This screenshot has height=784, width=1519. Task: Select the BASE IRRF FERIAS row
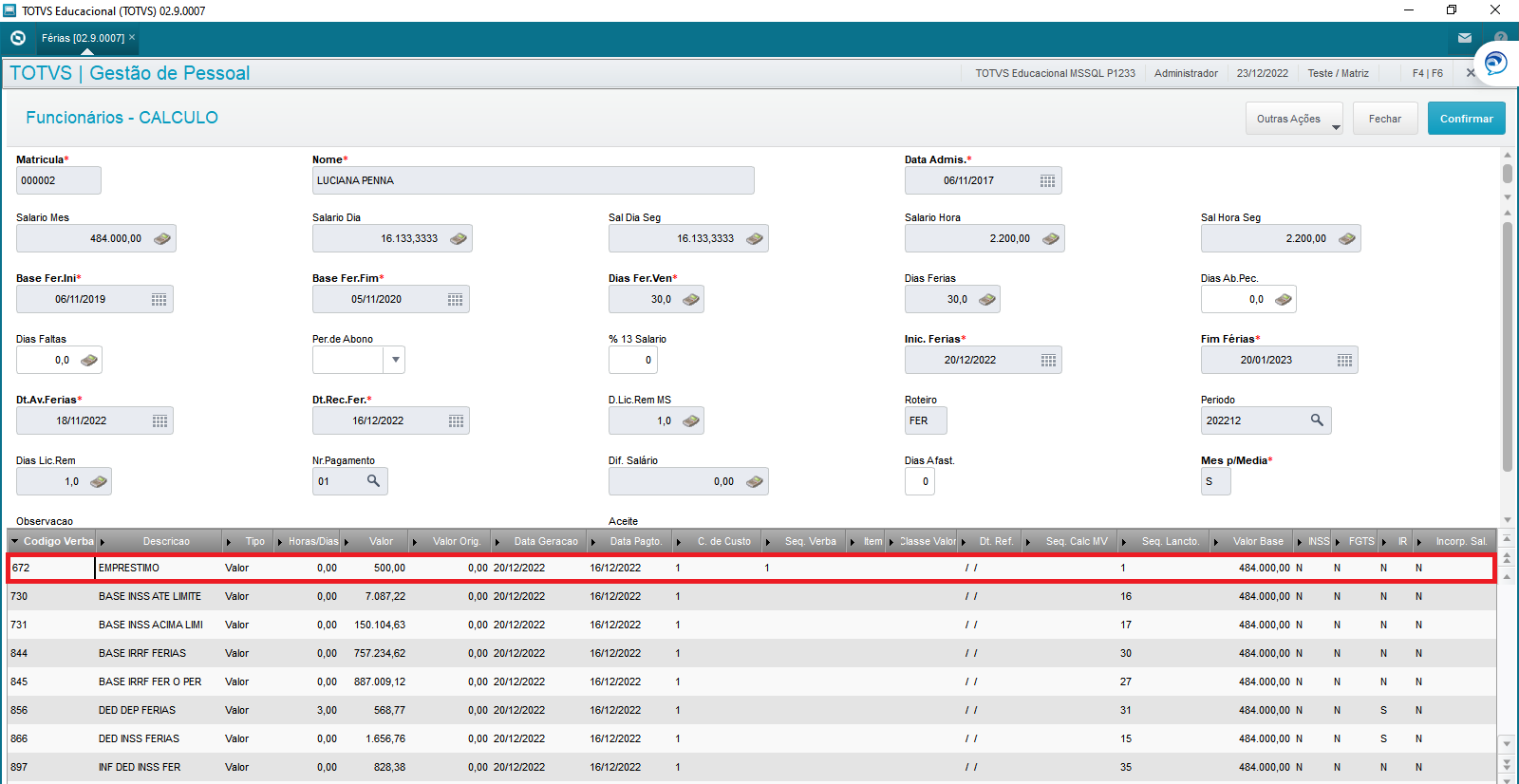(751, 653)
